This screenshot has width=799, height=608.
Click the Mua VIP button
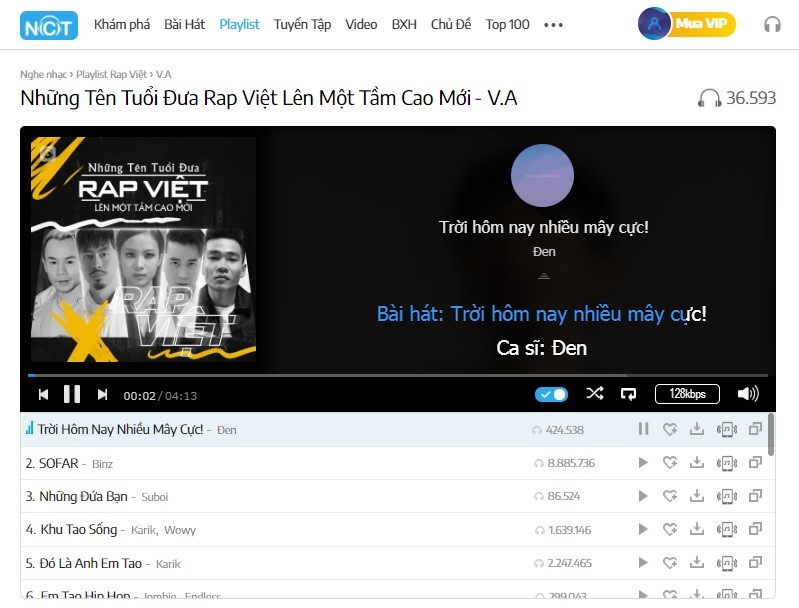point(701,23)
